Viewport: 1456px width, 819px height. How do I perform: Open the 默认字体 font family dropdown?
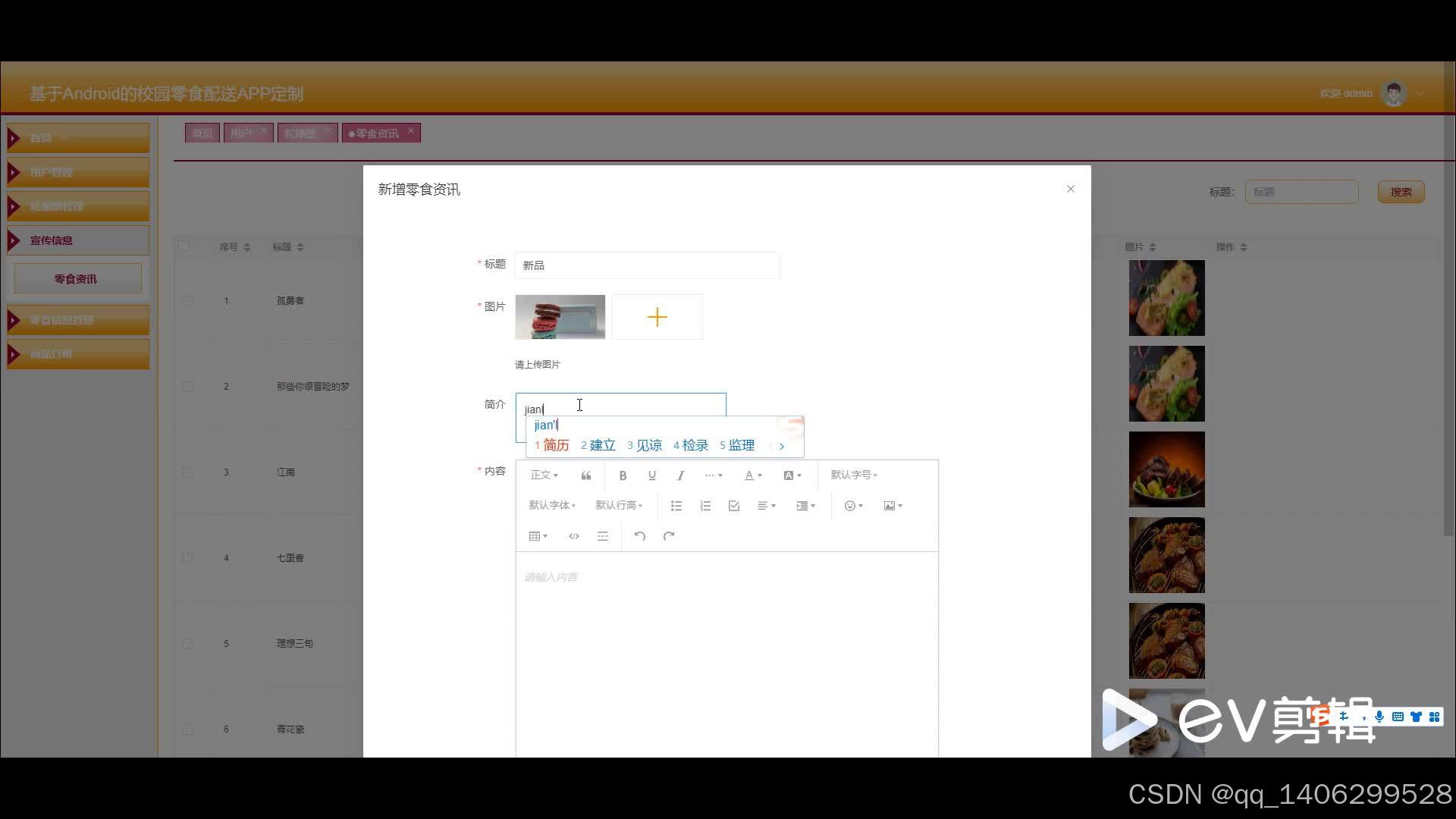coord(551,505)
